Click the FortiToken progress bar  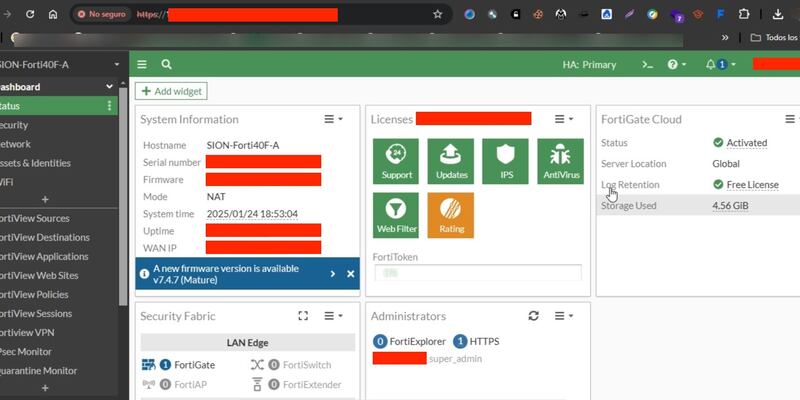pos(478,273)
